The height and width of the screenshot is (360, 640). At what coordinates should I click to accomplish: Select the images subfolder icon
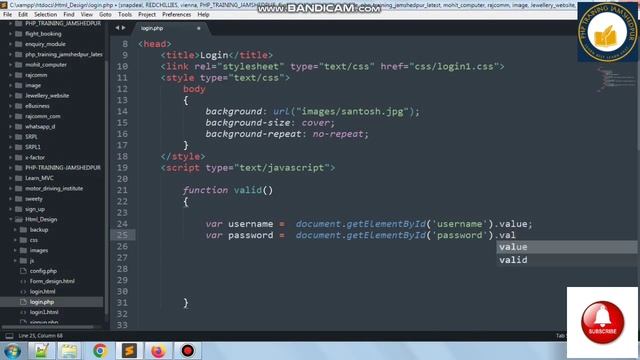pyautogui.click(x=23, y=250)
